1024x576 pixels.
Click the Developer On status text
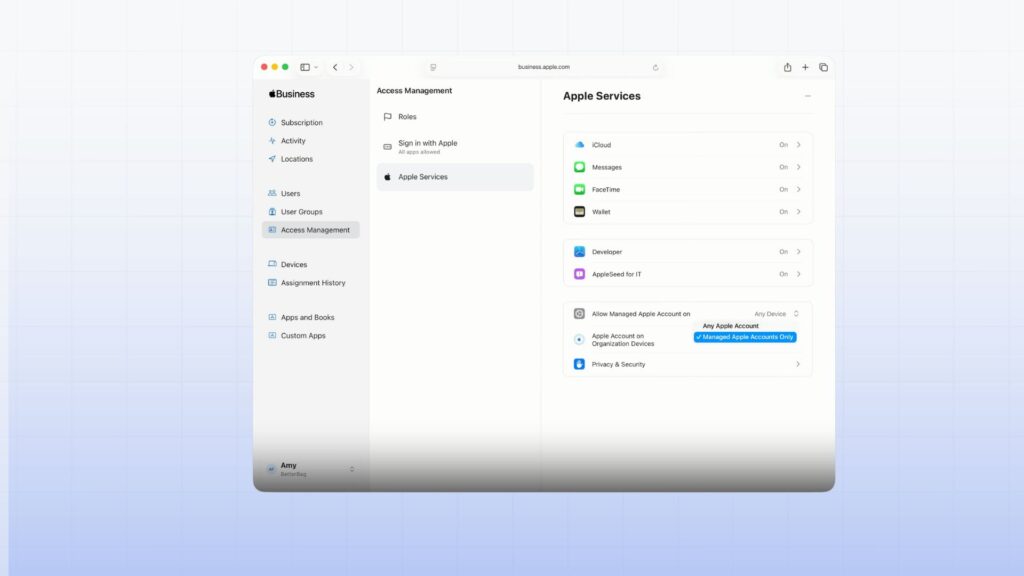[x=783, y=251]
